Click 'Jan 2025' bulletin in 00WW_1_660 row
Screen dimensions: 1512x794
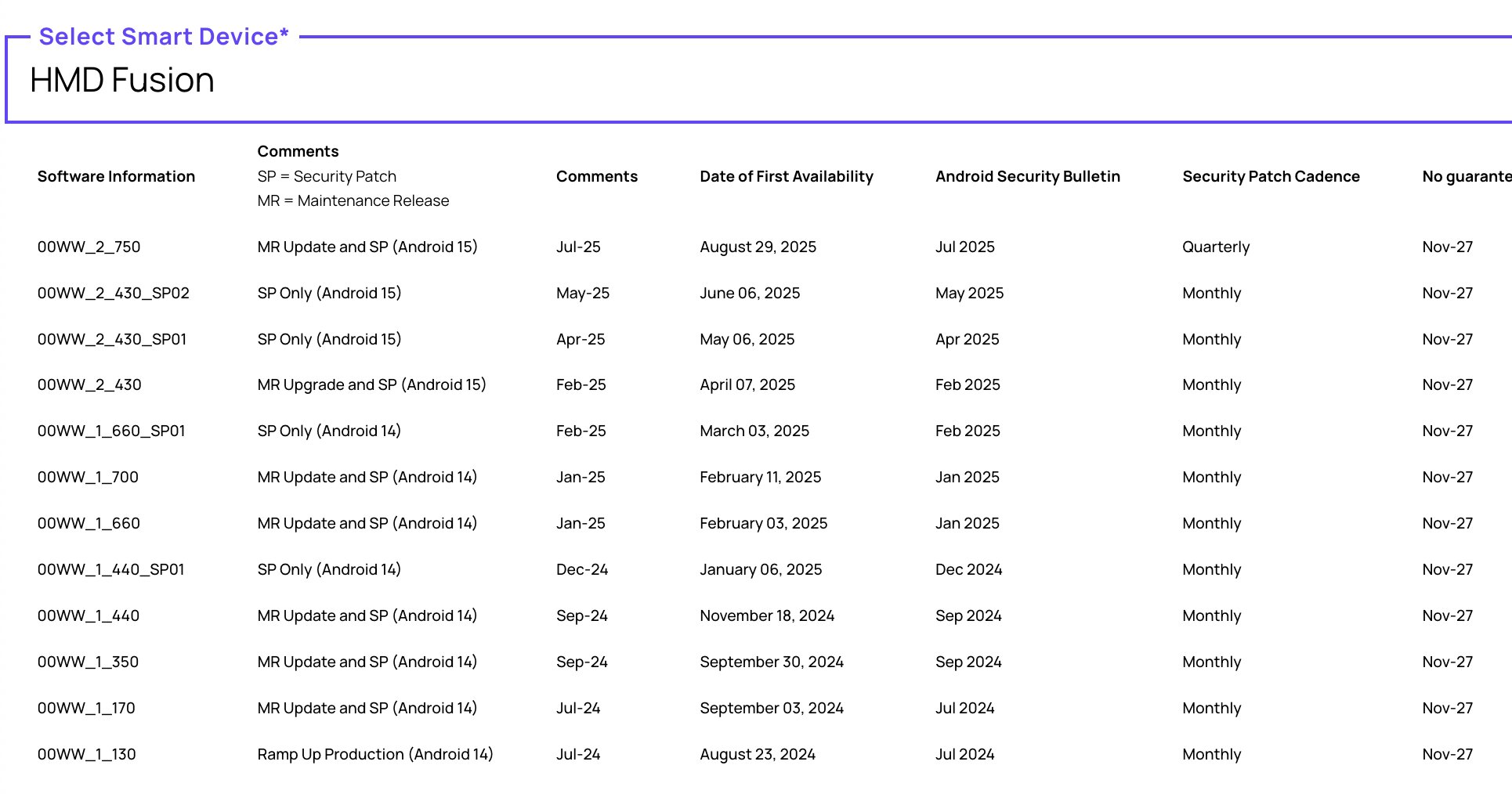(968, 523)
